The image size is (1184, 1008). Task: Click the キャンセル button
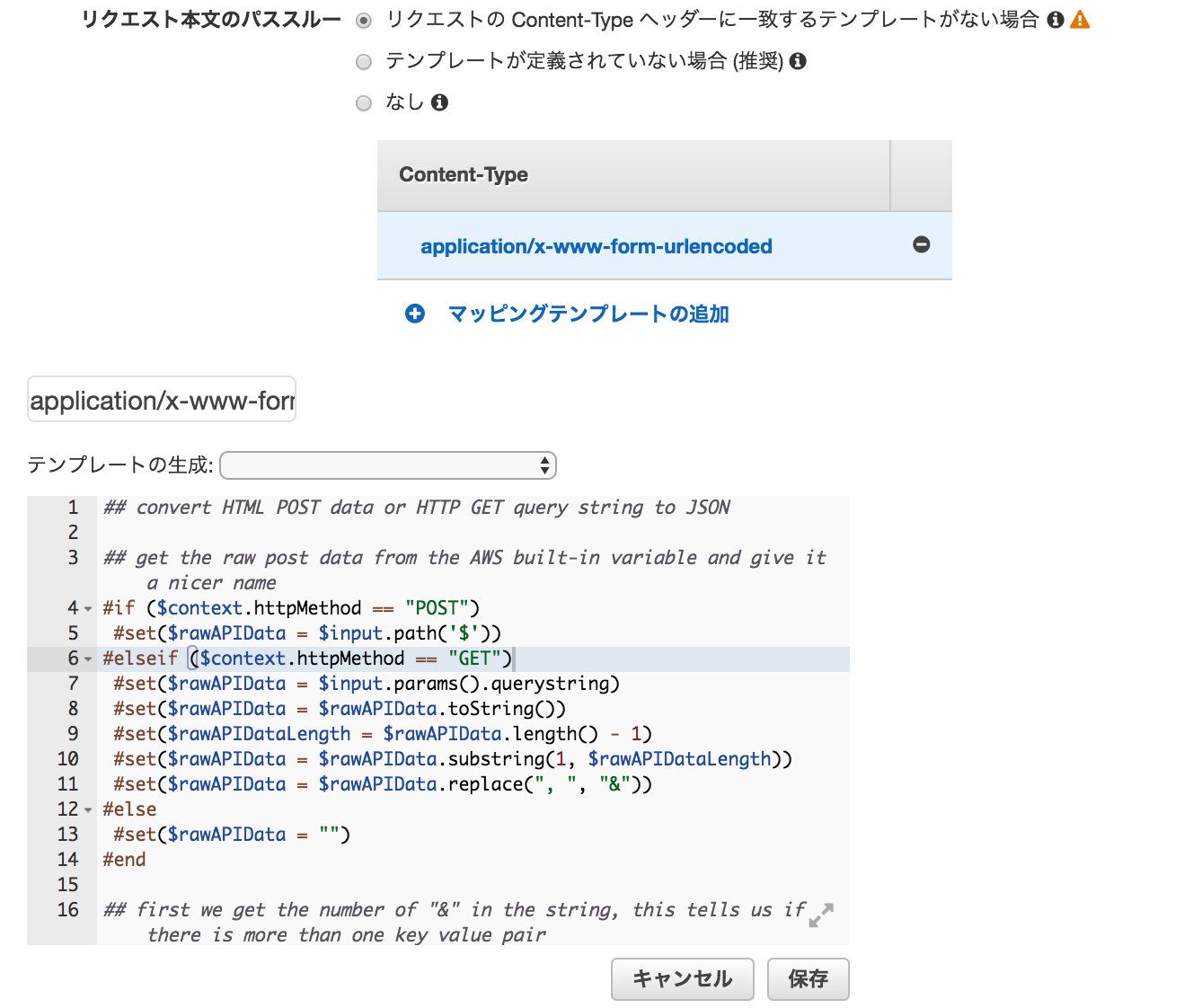coord(682,979)
